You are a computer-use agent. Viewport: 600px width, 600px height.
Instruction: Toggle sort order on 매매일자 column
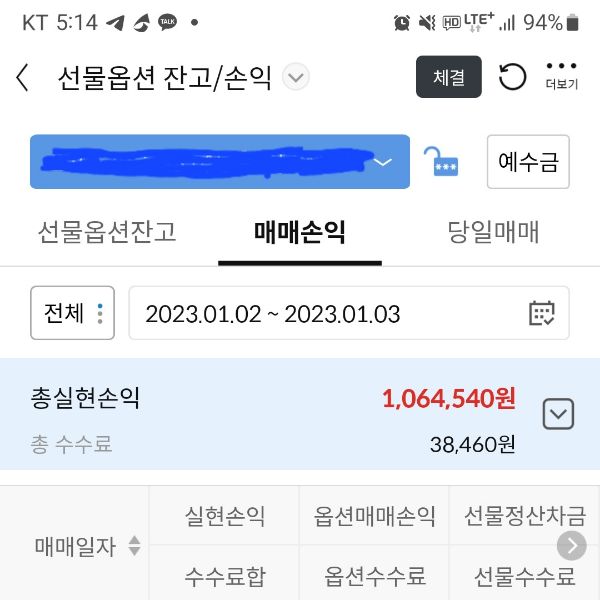coord(134,546)
